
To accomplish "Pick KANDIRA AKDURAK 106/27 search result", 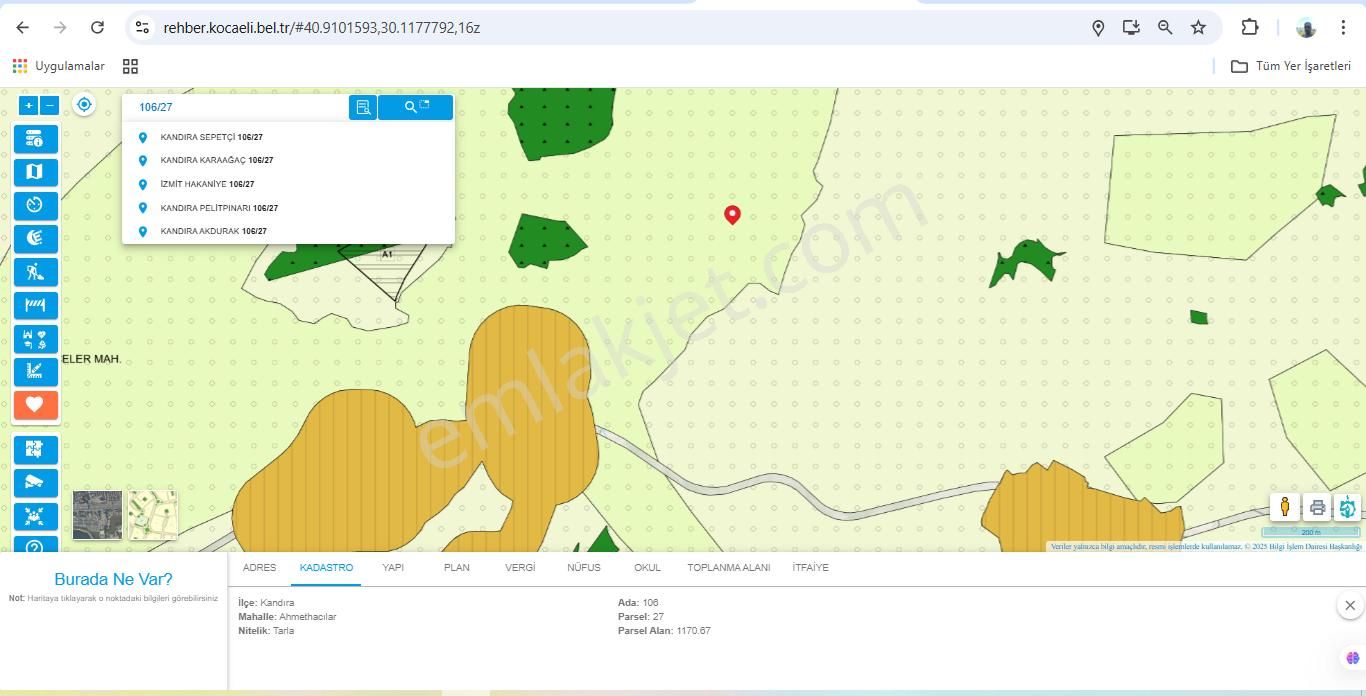I will click(x=213, y=231).
